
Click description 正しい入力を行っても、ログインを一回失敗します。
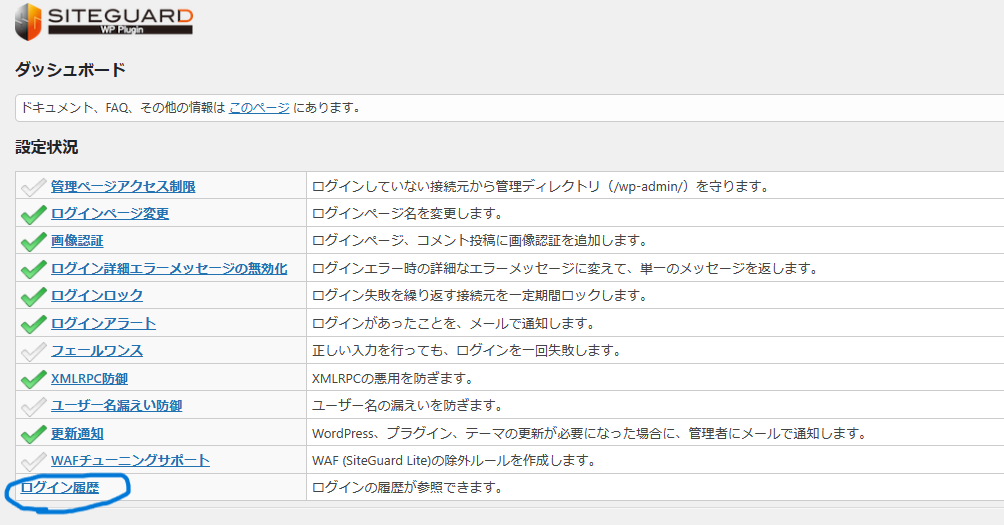[x=467, y=350]
